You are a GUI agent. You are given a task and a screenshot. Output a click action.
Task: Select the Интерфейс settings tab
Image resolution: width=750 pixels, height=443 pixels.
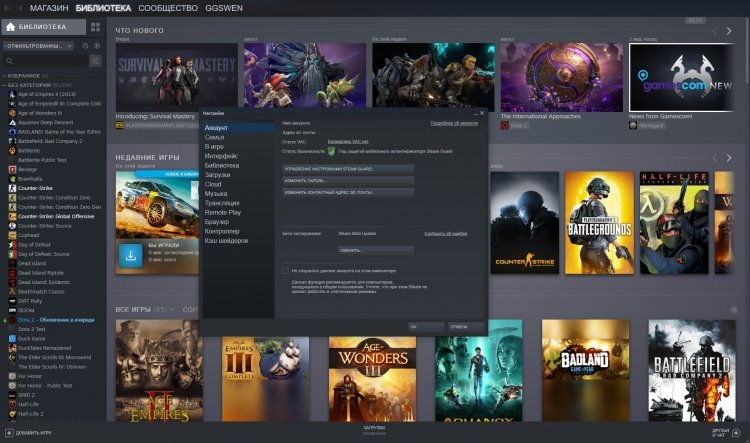click(221, 156)
